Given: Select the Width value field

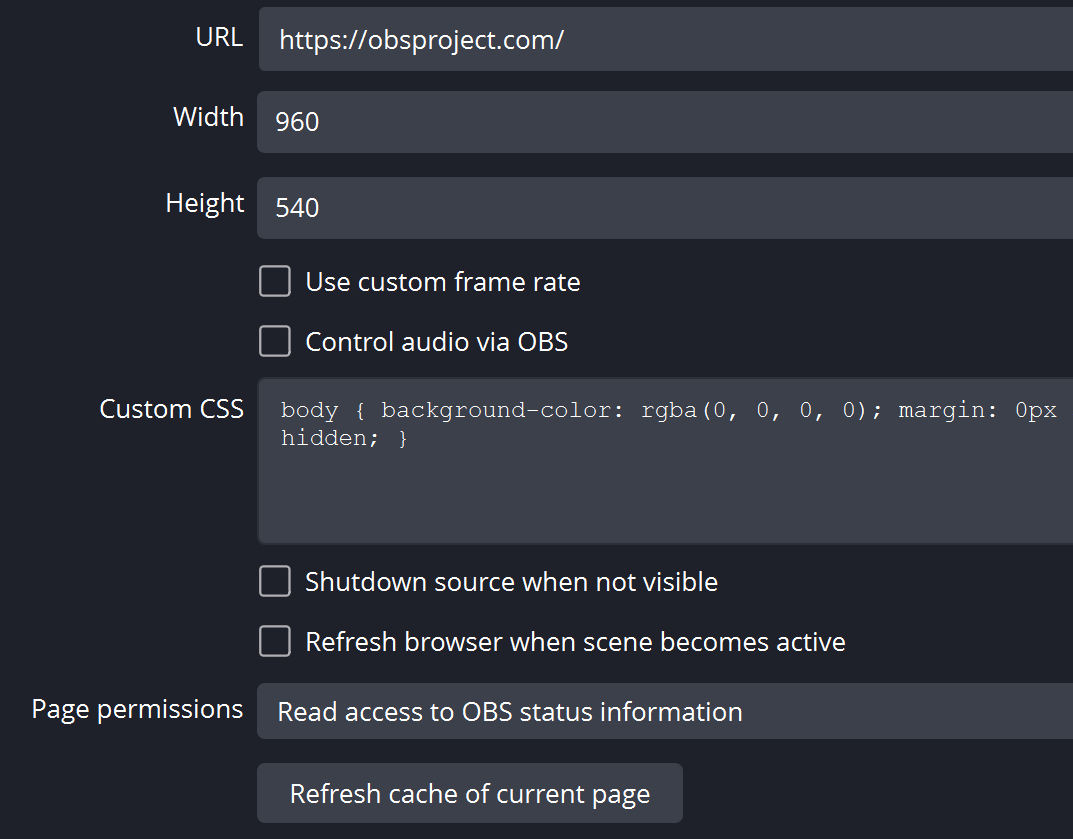Looking at the screenshot, I should click(660, 121).
